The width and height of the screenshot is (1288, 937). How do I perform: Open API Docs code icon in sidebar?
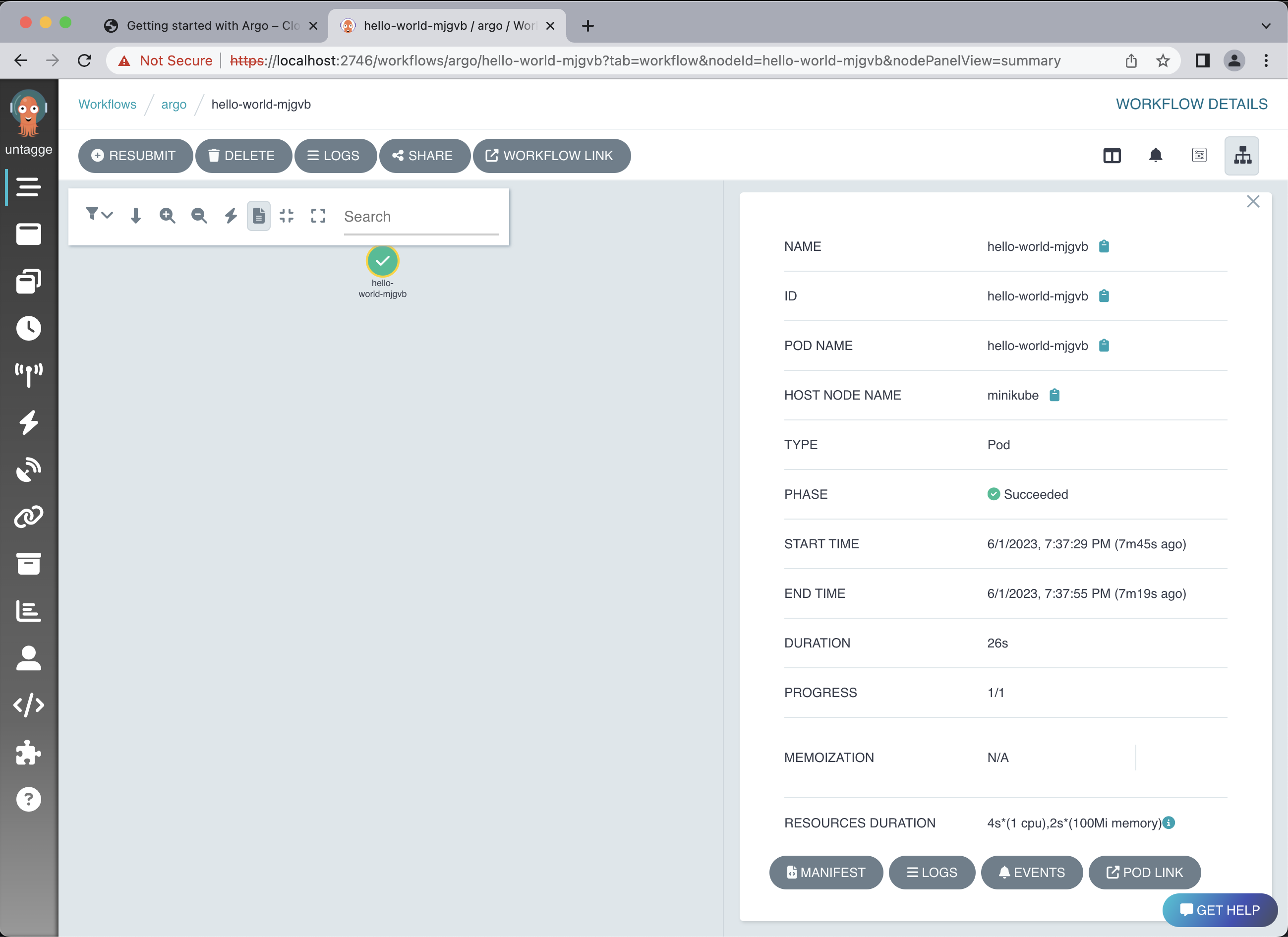[28, 705]
